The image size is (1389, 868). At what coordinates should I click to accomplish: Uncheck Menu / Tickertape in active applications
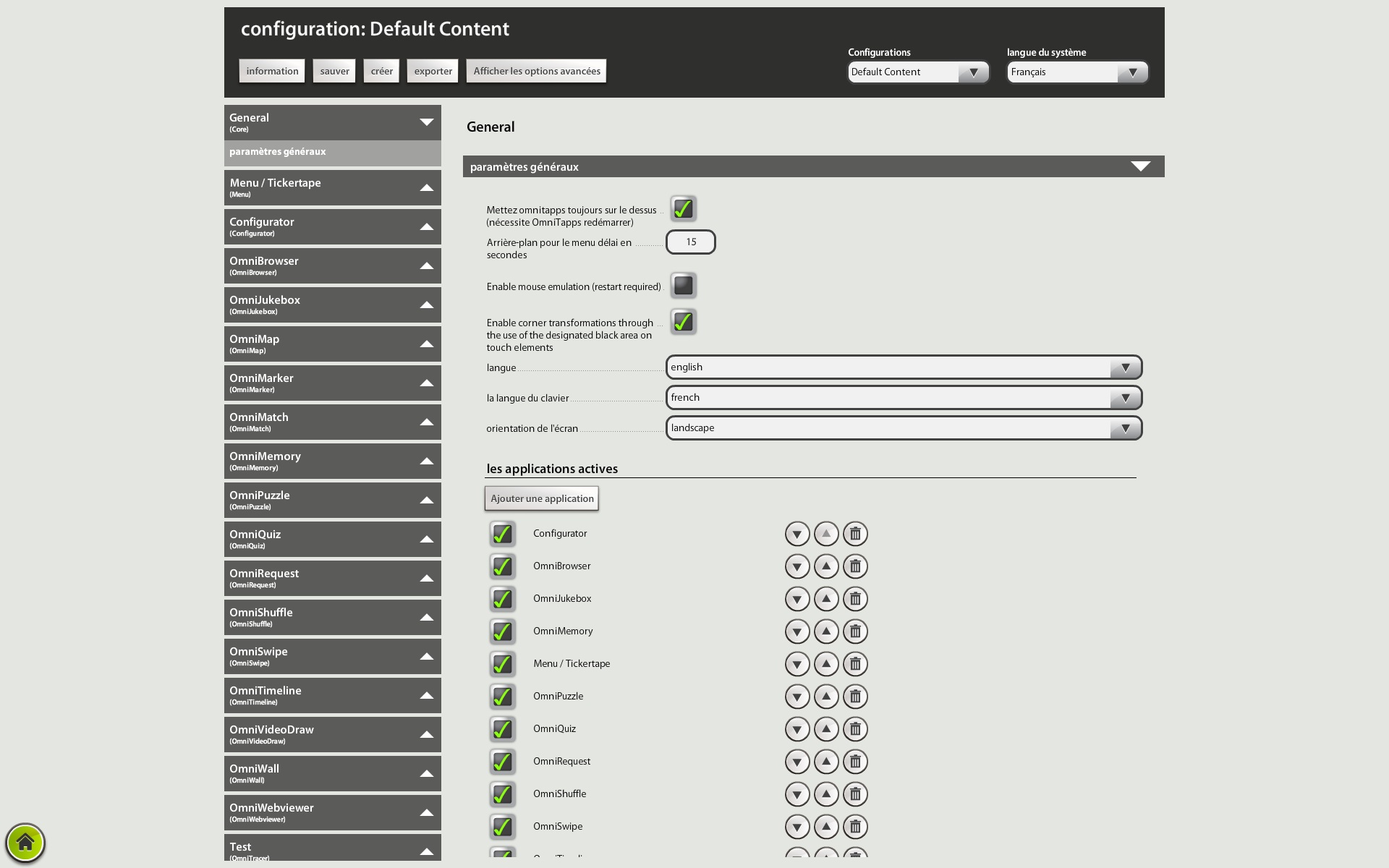point(502,665)
